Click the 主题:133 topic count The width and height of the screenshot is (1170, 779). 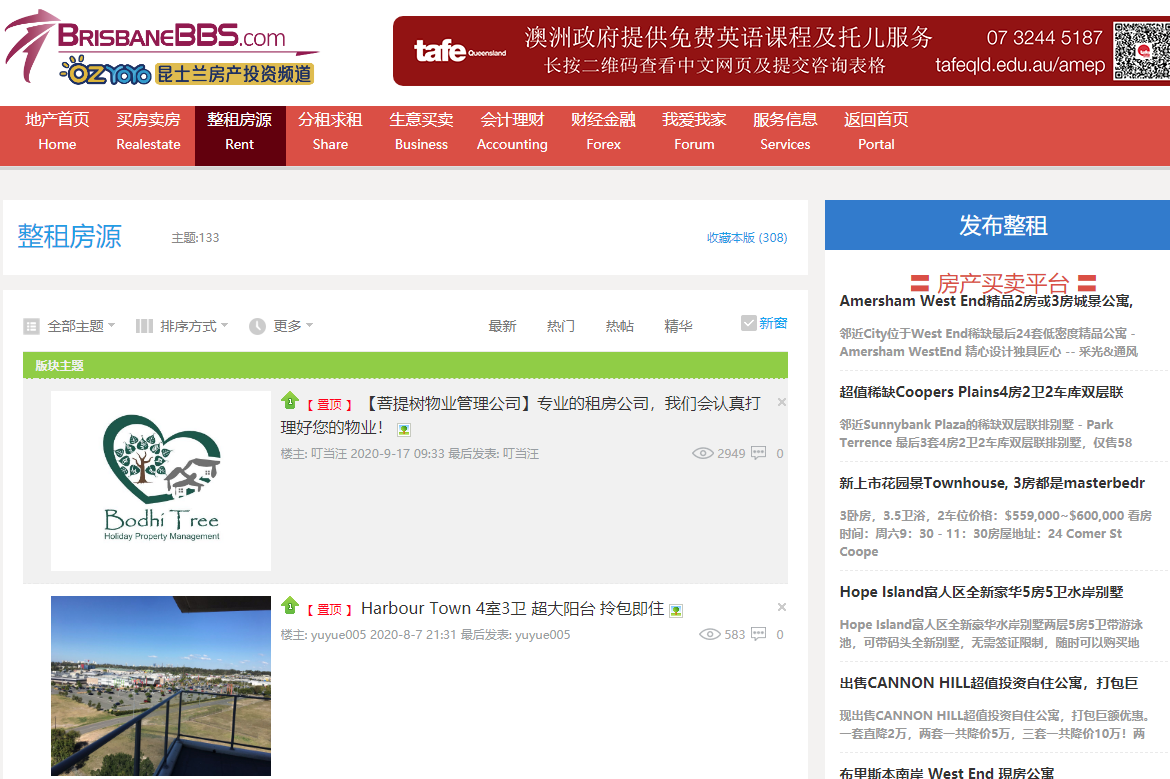(x=195, y=238)
